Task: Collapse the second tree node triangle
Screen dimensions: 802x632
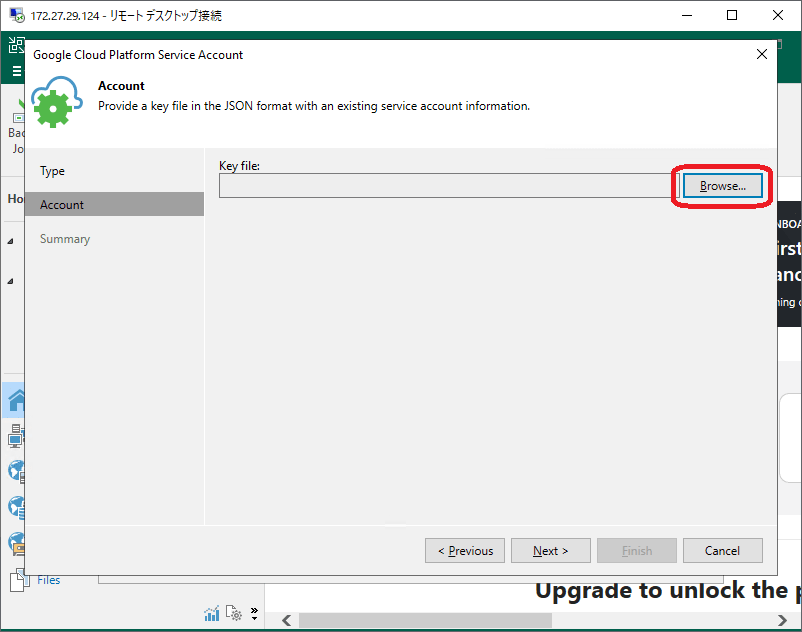Action: click(10, 281)
